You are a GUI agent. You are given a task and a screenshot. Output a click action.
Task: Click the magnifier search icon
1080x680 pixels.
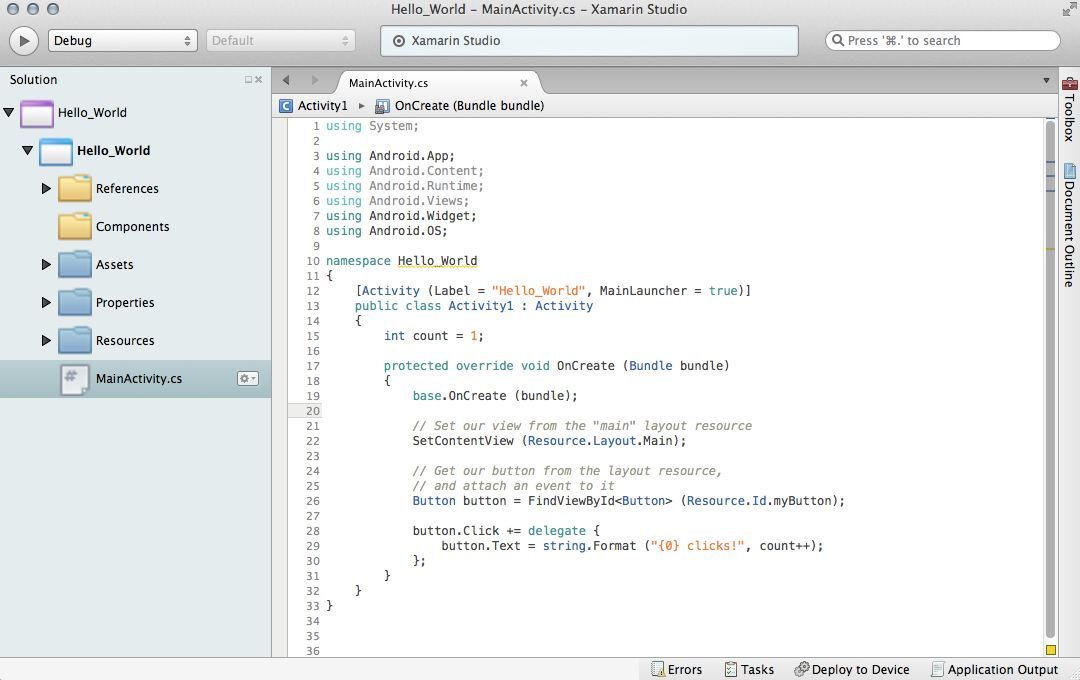point(838,41)
